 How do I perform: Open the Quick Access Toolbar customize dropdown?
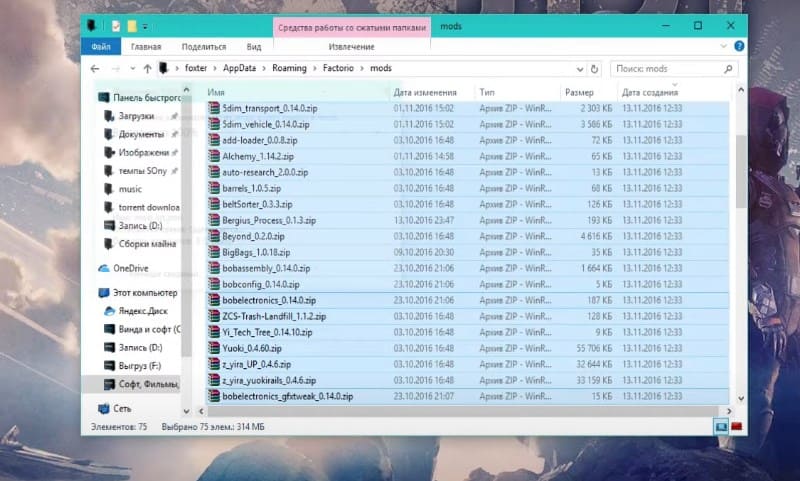[146, 24]
